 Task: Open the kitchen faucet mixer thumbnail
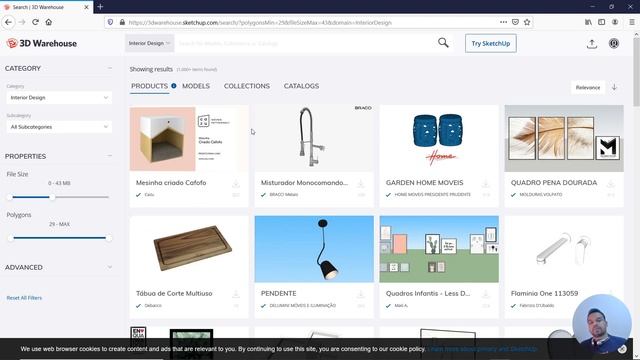[x=314, y=138]
